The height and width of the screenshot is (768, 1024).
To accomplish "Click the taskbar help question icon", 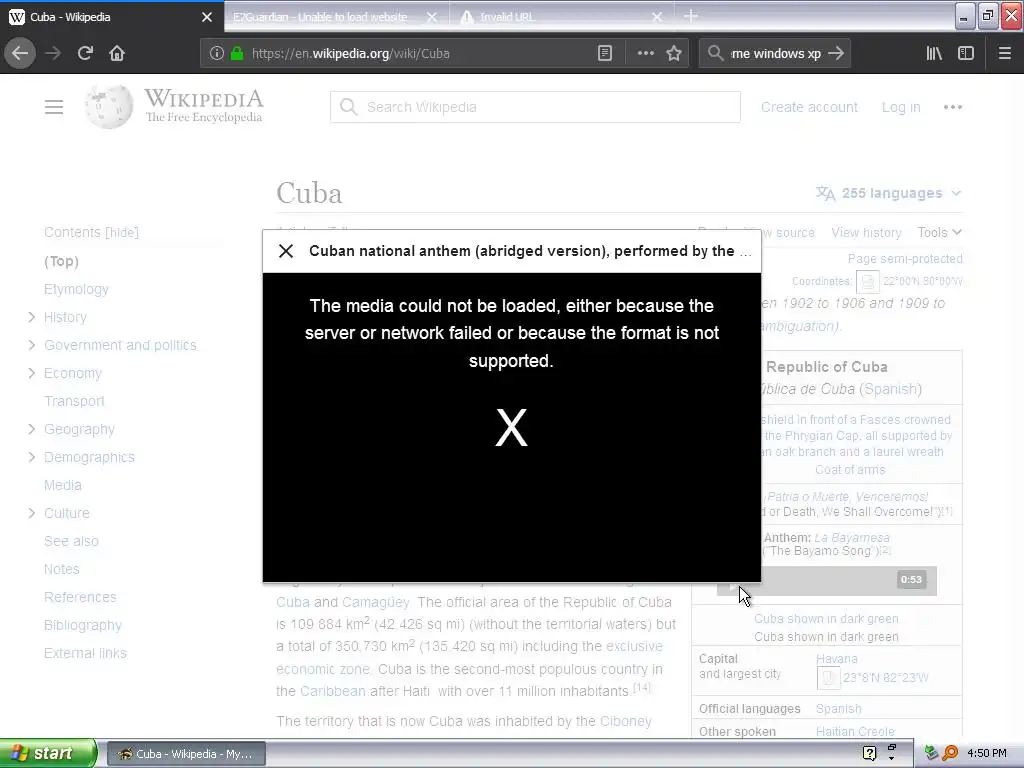I will point(869,753).
